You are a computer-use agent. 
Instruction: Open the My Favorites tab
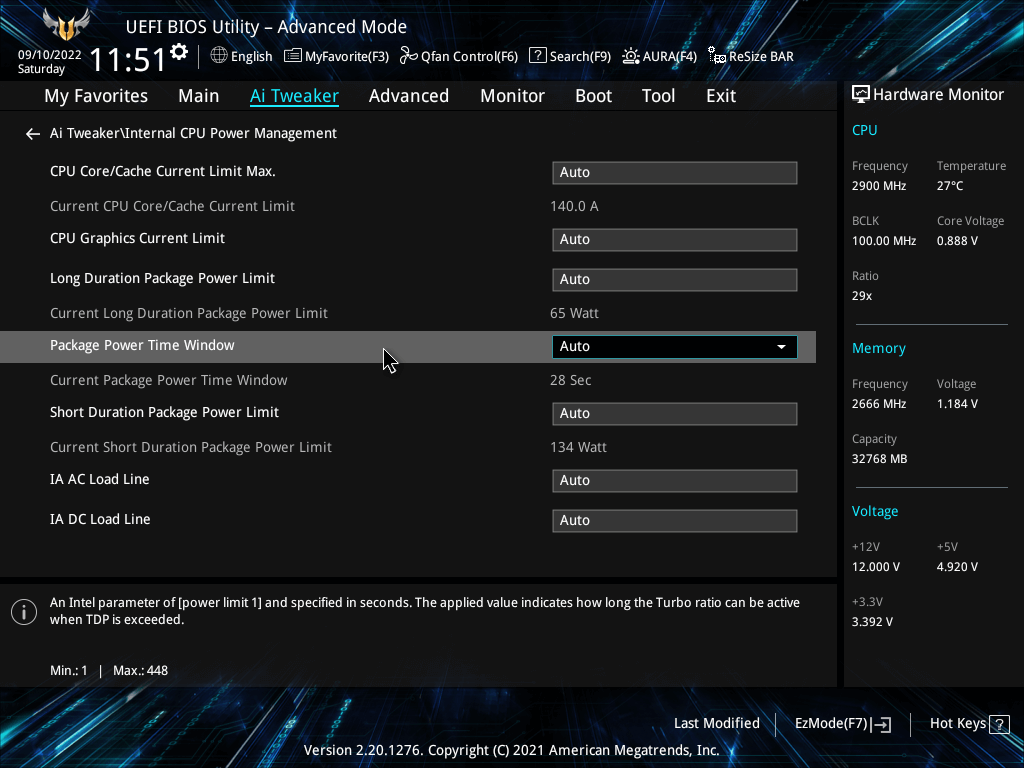coord(96,96)
